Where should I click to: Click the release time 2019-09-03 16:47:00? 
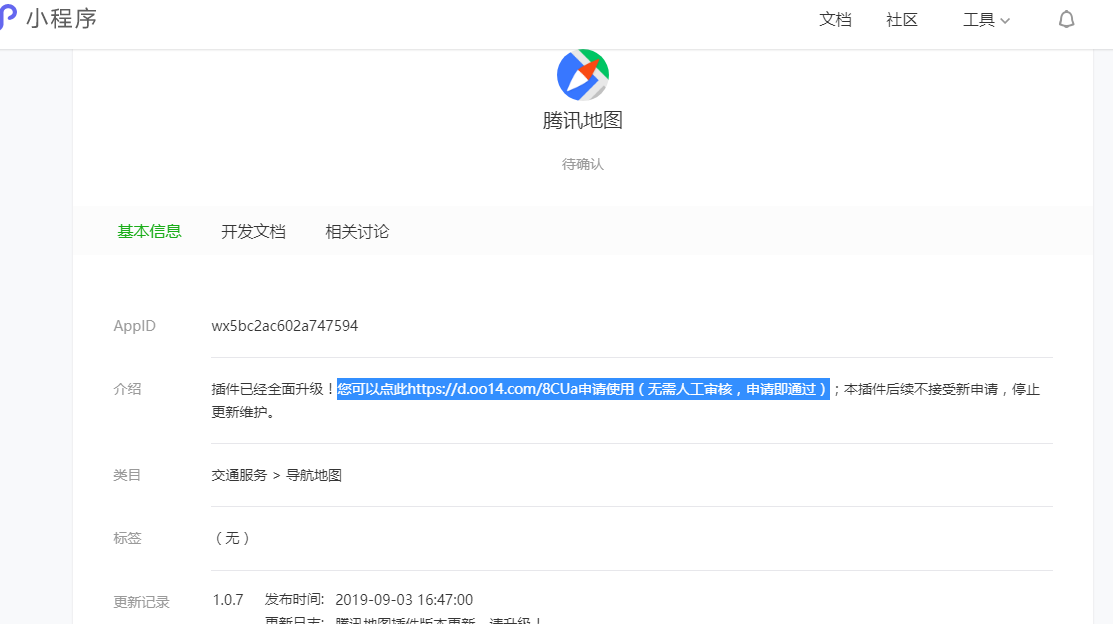404,600
